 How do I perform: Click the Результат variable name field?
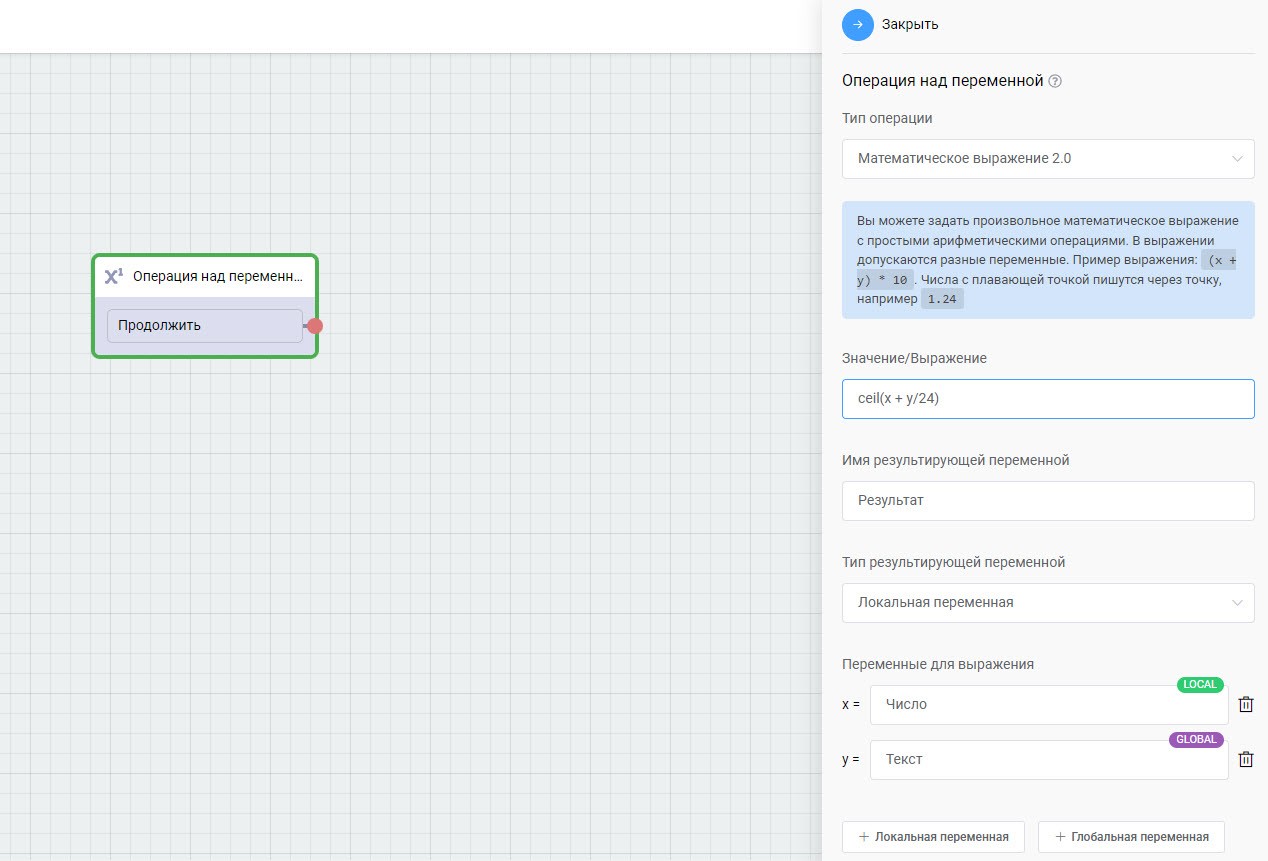click(1047, 500)
